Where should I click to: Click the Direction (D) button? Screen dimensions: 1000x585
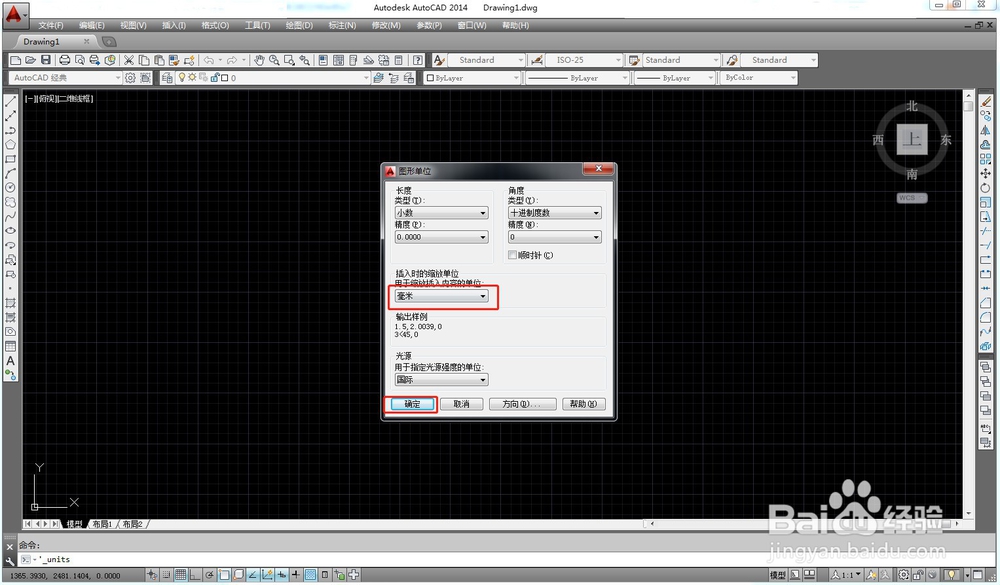[522, 404]
